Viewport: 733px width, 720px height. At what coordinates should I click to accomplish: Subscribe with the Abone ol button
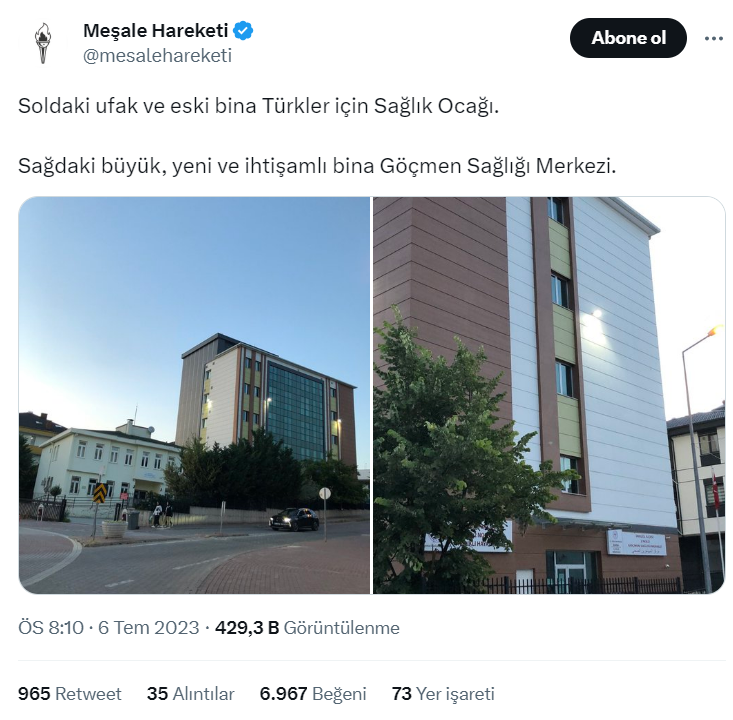[628, 38]
